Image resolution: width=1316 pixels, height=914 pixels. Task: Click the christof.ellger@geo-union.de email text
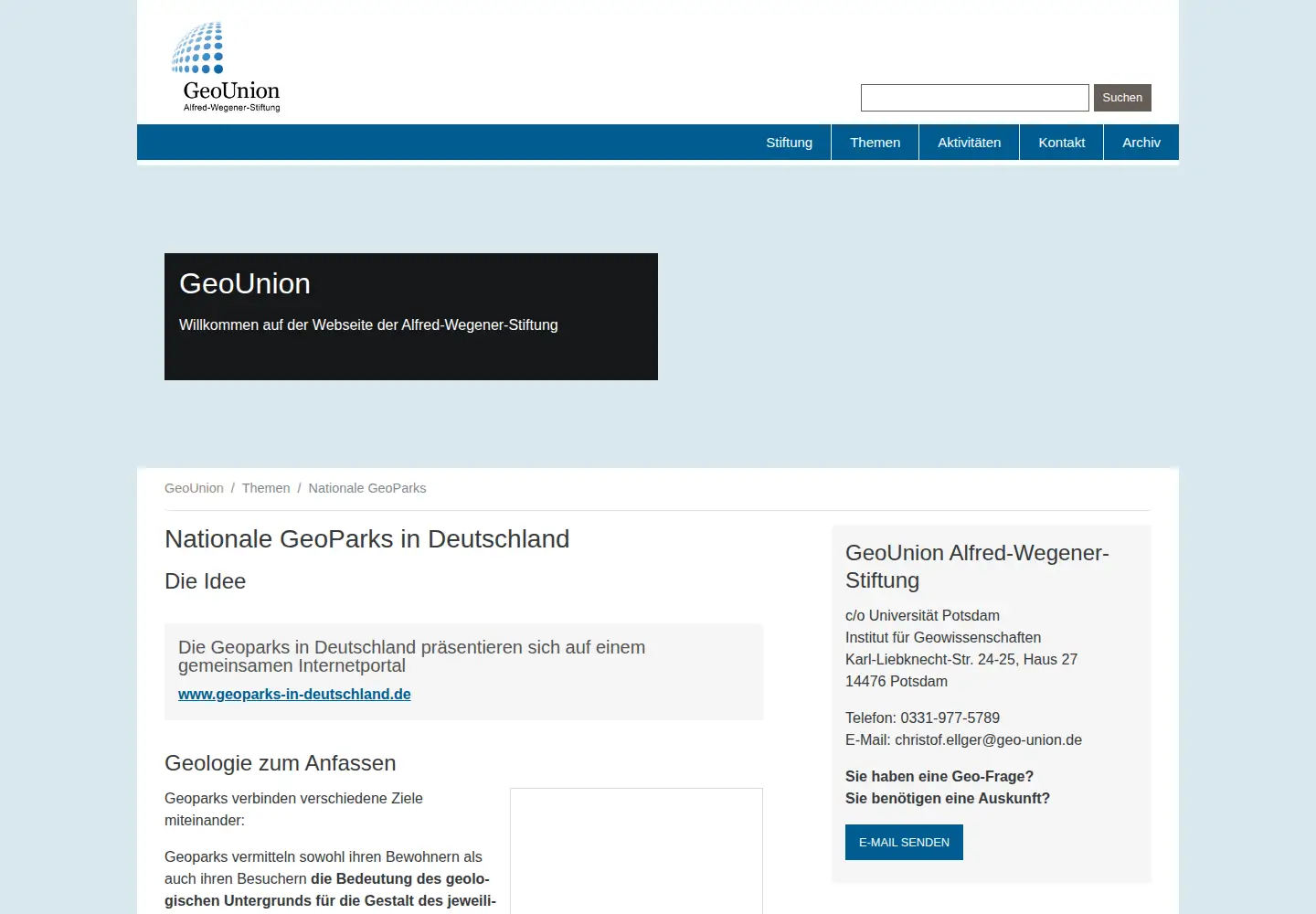click(x=988, y=740)
